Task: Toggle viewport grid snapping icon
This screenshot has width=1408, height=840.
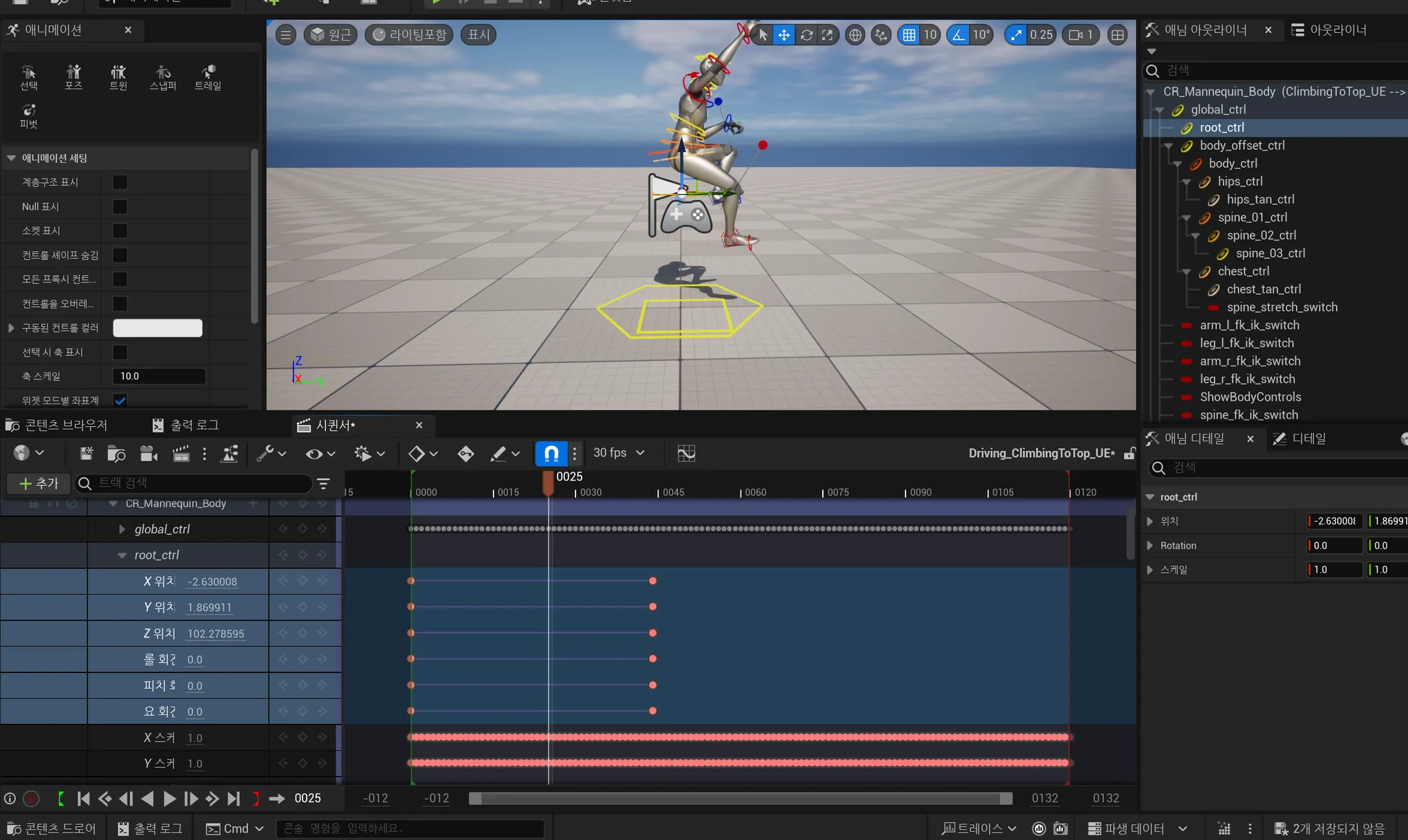Action: tap(909, 35)
